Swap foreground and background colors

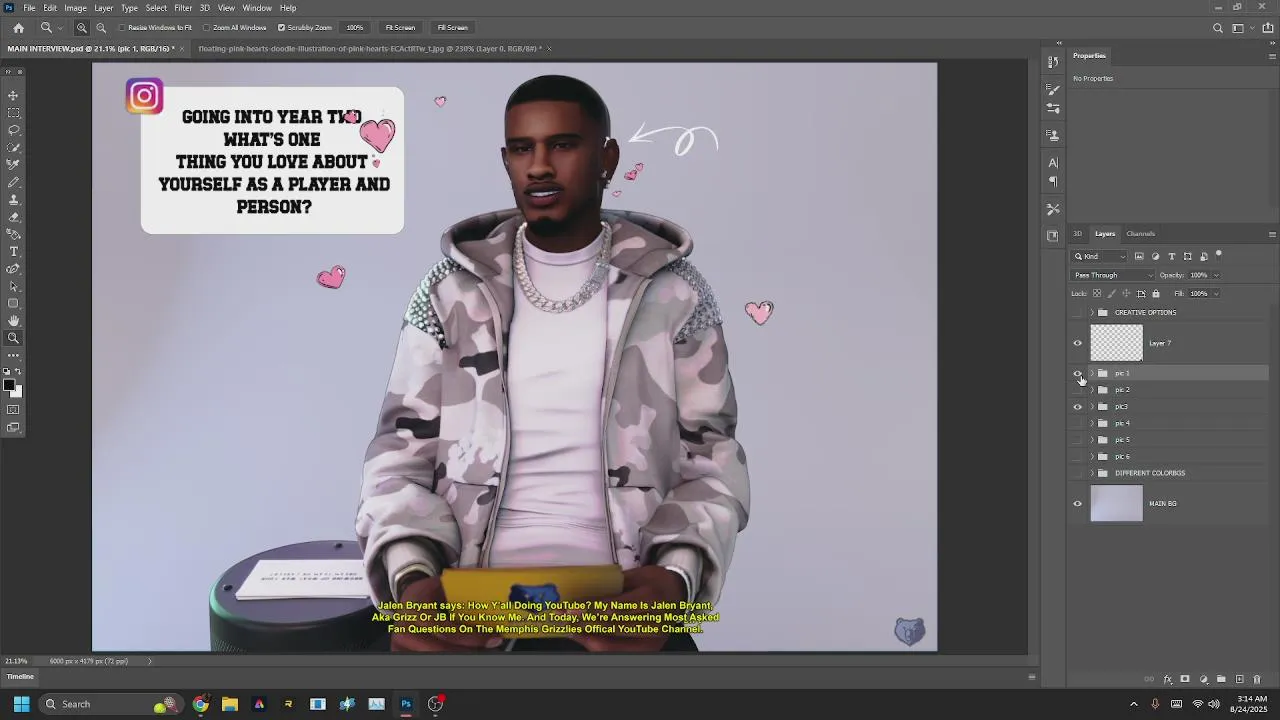[x=18, y=373]
